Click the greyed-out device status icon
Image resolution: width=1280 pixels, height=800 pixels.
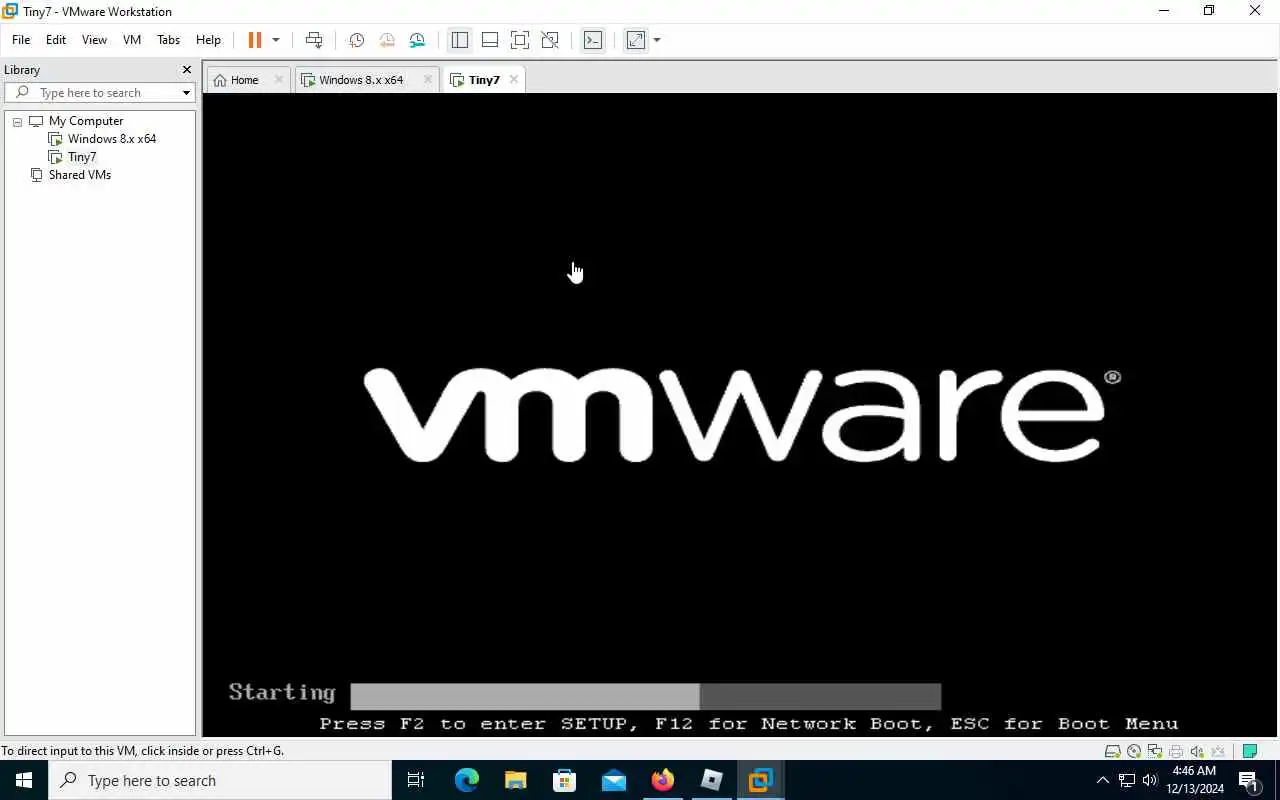(1218, 751)
